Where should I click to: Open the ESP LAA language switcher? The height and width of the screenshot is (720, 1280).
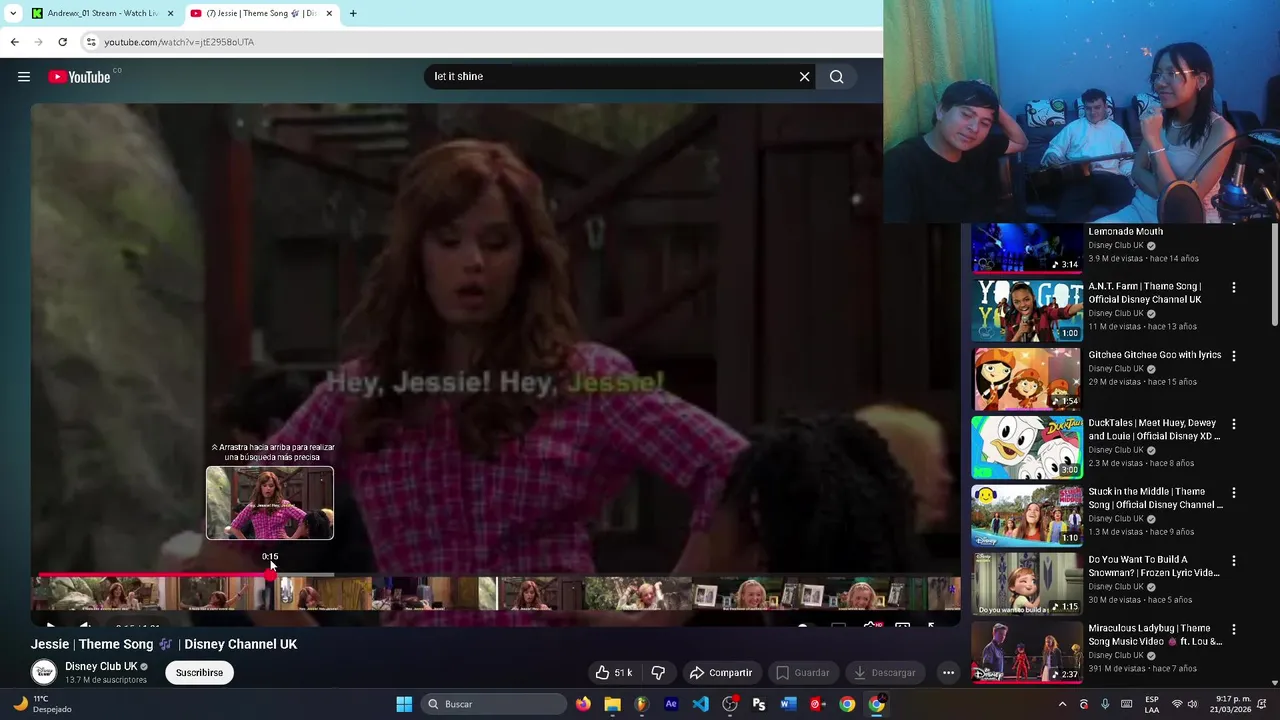pyautogui.click(x=1152, y=704)
